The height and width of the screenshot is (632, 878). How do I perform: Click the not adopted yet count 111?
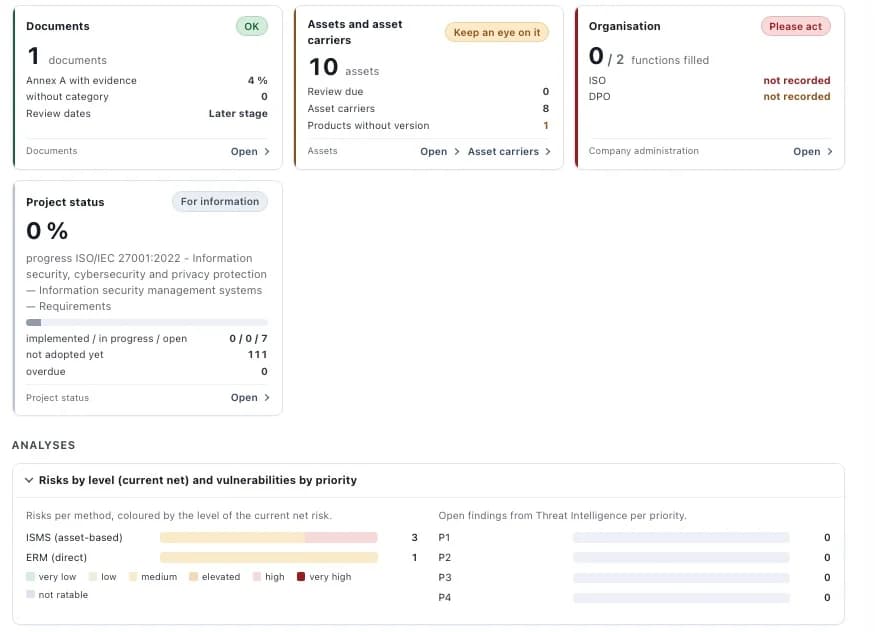tap(258, 355)
